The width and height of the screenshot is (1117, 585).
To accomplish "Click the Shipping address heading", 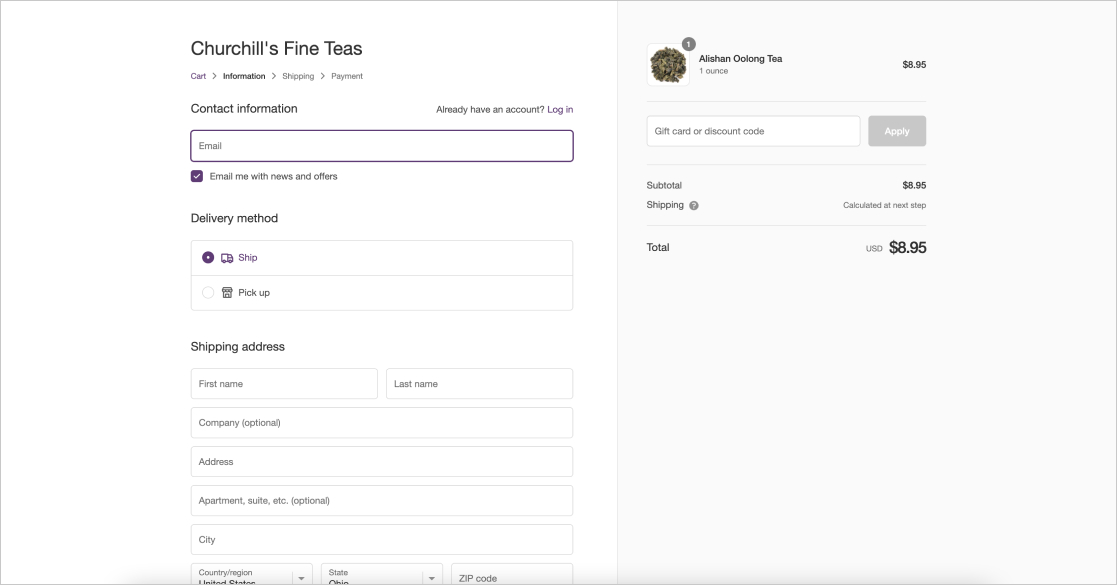I will tap(237, 347).
